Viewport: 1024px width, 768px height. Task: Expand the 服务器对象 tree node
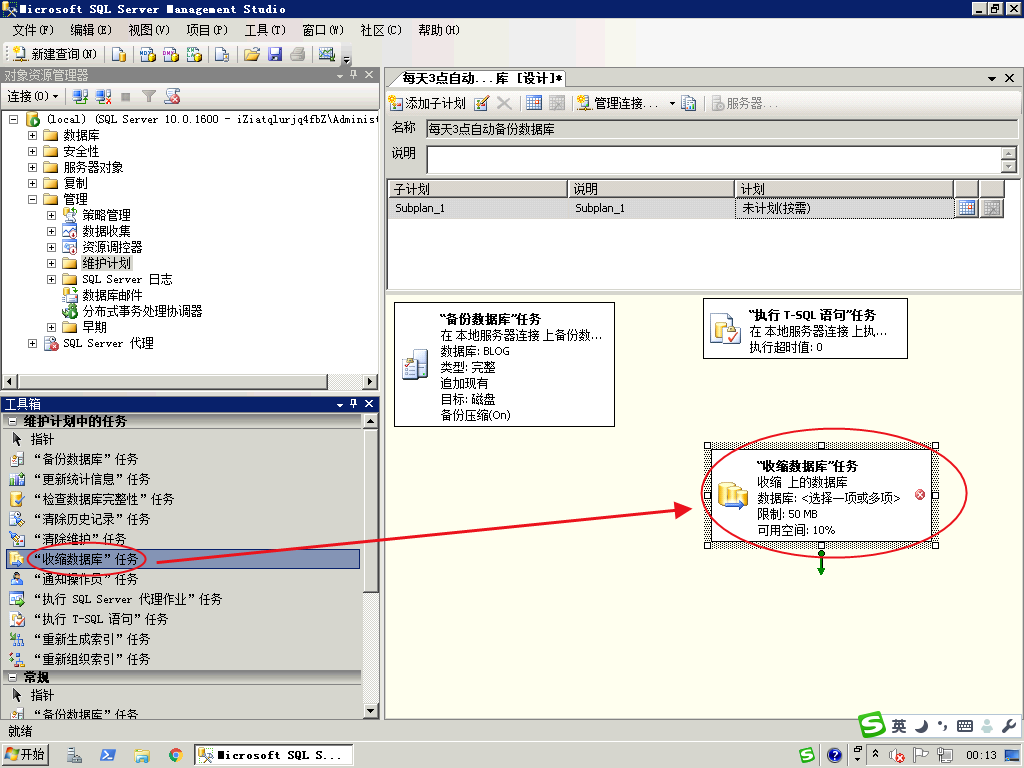coord(32,167)
